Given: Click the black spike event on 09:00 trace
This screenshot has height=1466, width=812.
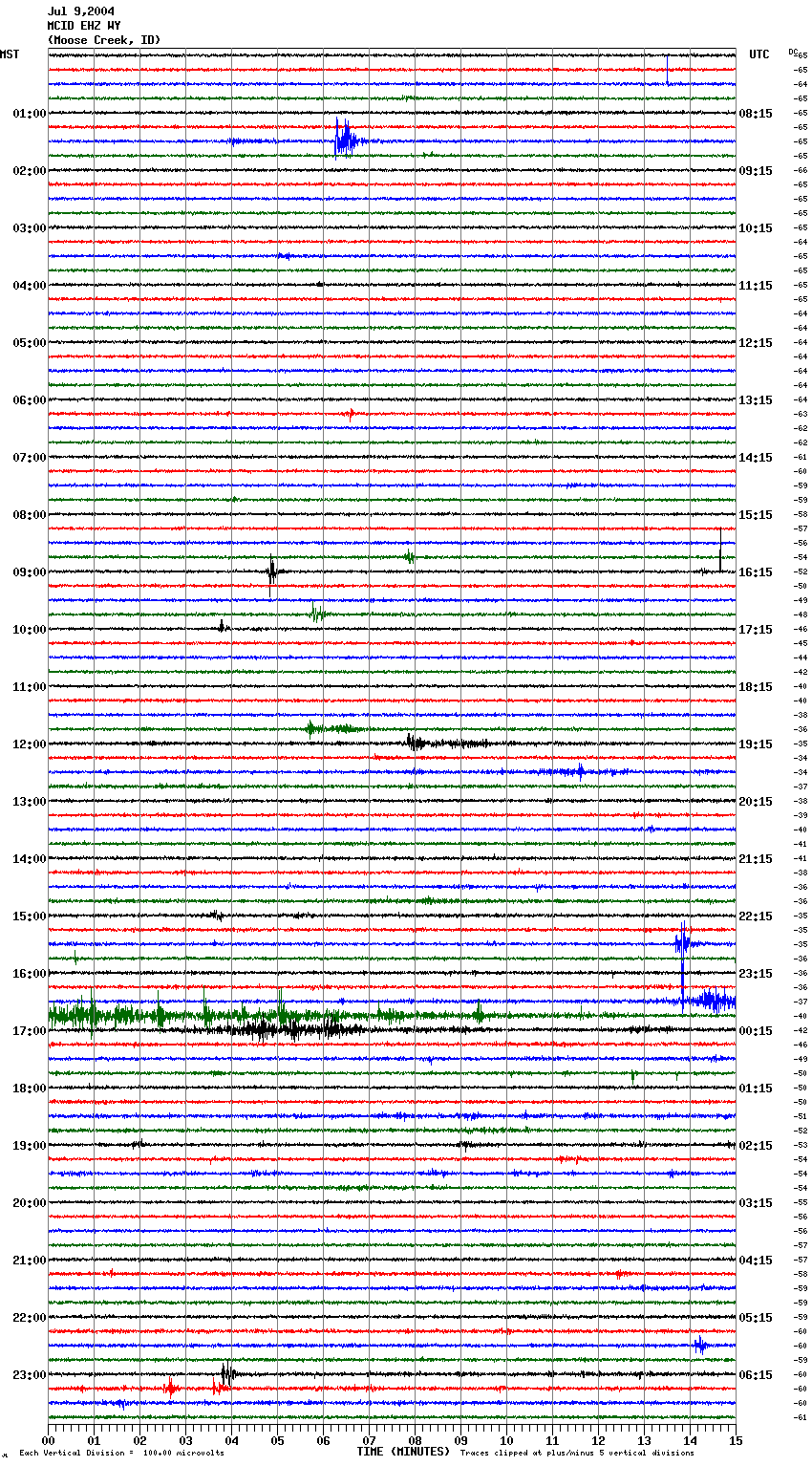Looking at the screenshot, I should click(x=272, y=571).
